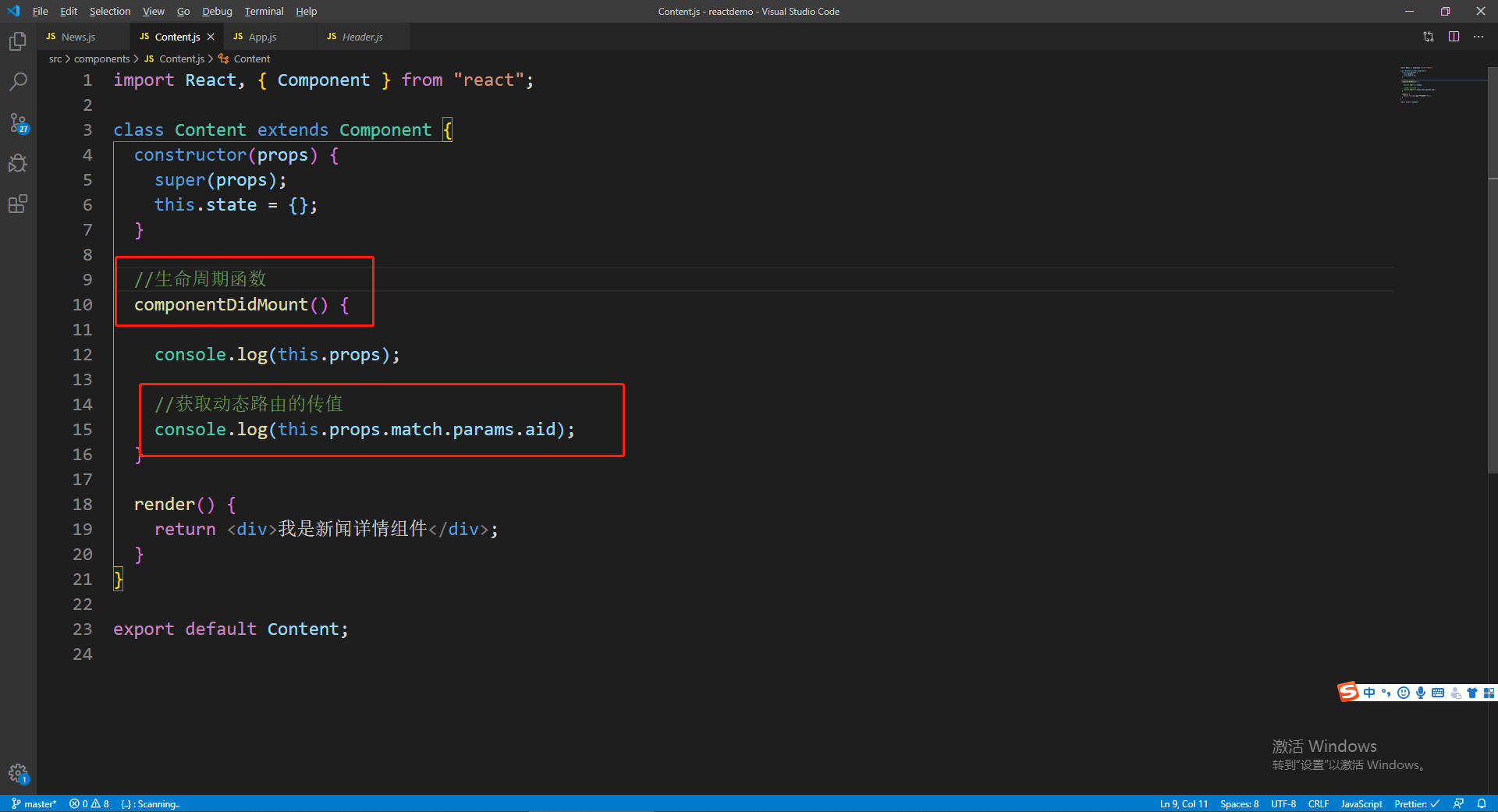The height and width of the screenshot is (812, 1498).
Task: Click the minimap code preview
Action: tap(1418, 85)
